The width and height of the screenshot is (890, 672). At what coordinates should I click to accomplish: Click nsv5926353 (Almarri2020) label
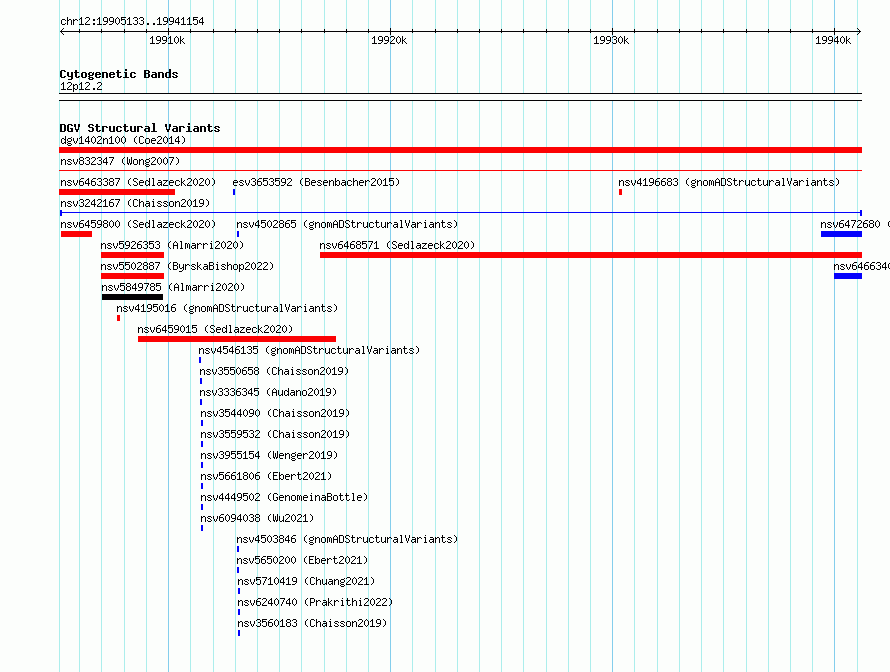coord(172,245)
